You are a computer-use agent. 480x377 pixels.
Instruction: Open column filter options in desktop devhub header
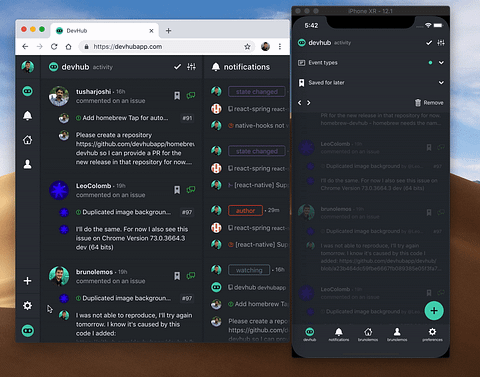point(191,67)
